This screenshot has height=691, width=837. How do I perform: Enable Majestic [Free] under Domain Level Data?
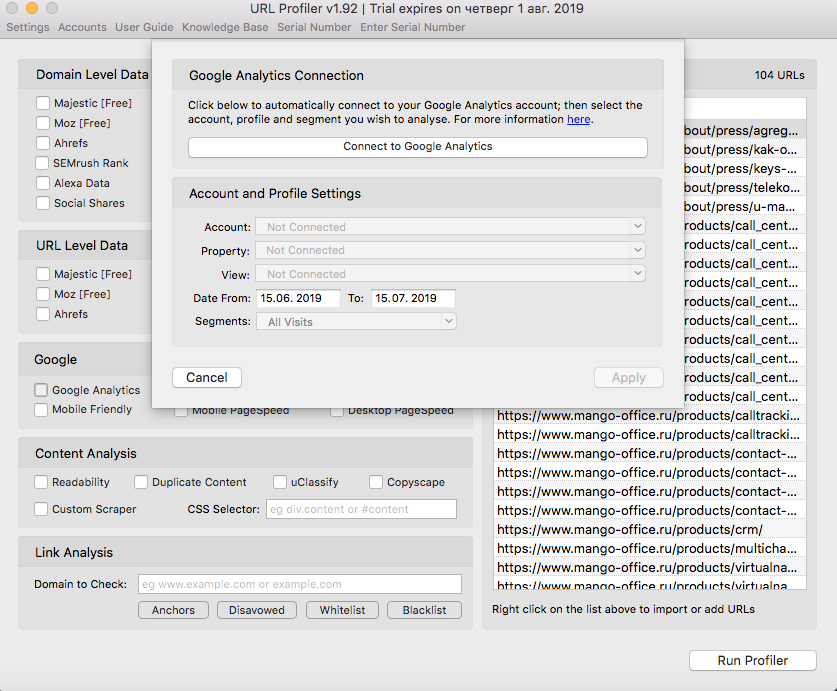click(x=43, y=103)
